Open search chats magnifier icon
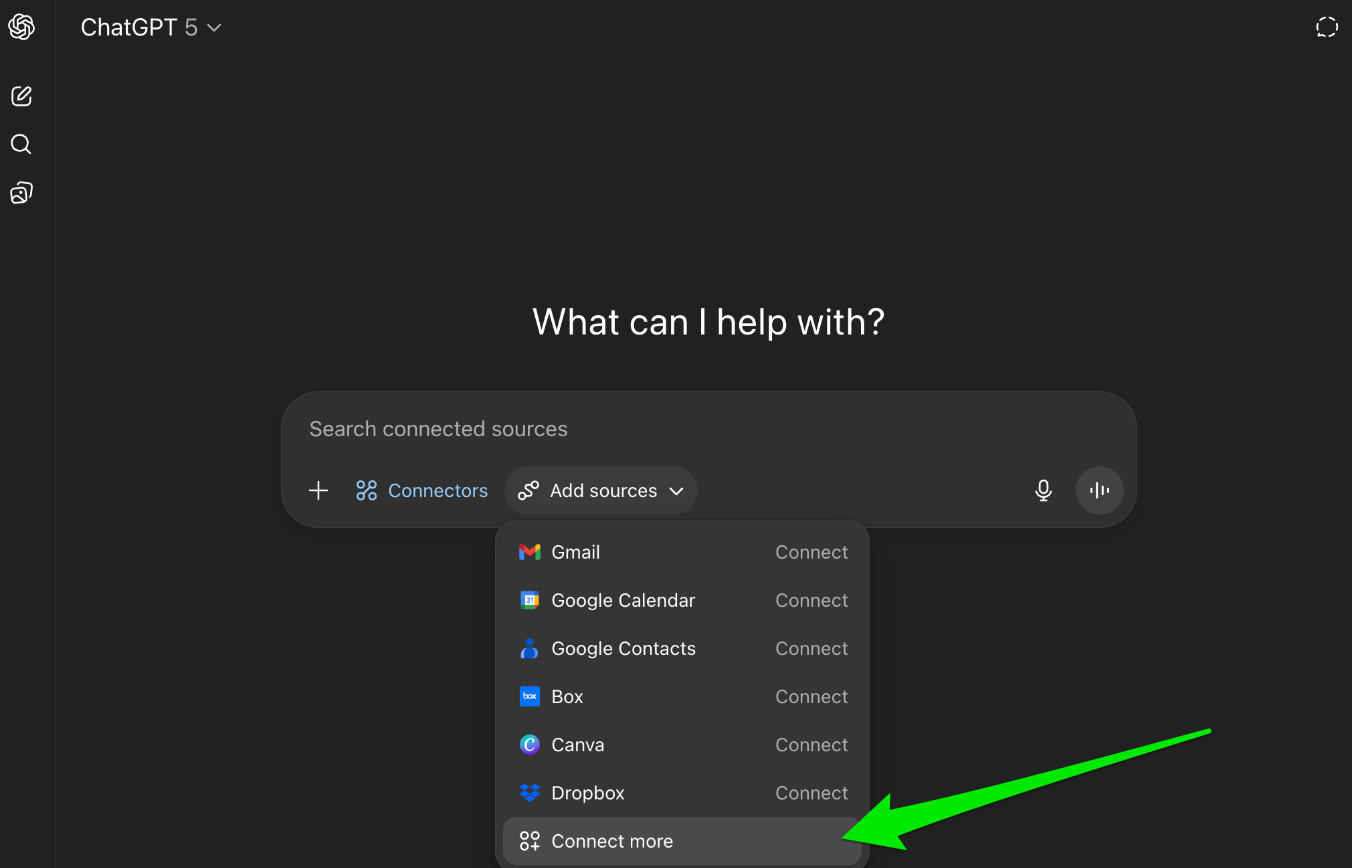The image size is (1352, 868). pyautogui.click(x=22, y=145)
